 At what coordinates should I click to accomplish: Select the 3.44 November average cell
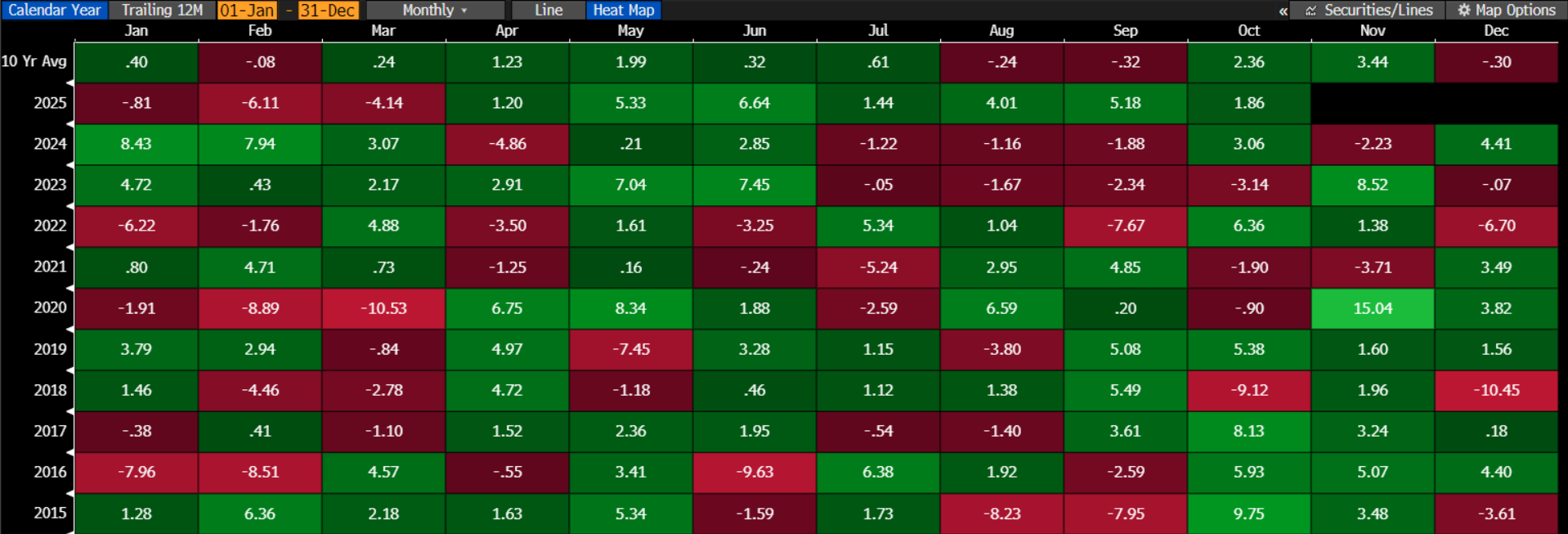point(1372,62)
